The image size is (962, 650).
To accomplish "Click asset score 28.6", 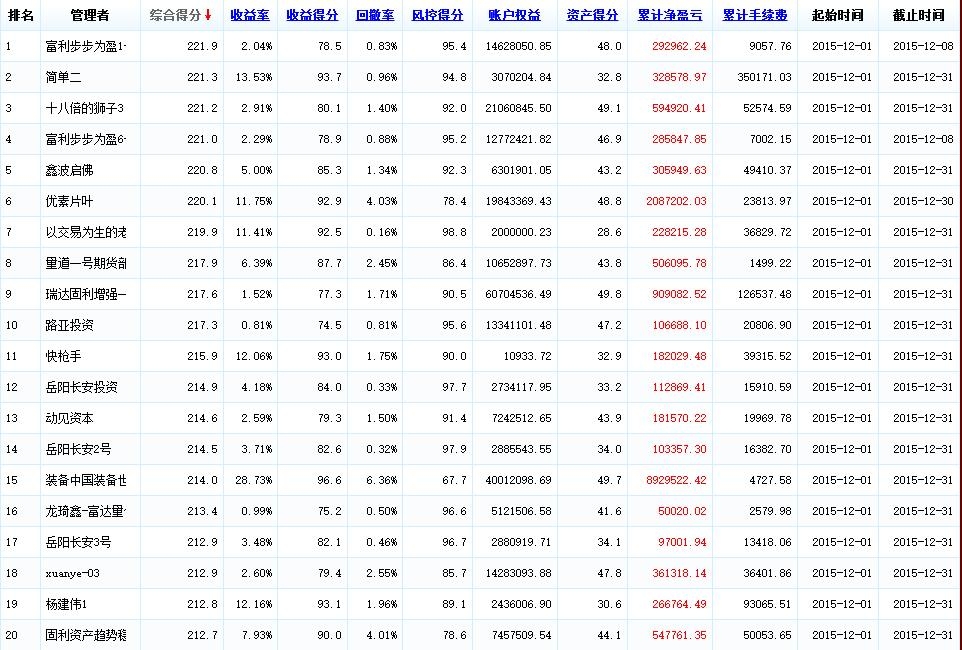I will (610, 232).
